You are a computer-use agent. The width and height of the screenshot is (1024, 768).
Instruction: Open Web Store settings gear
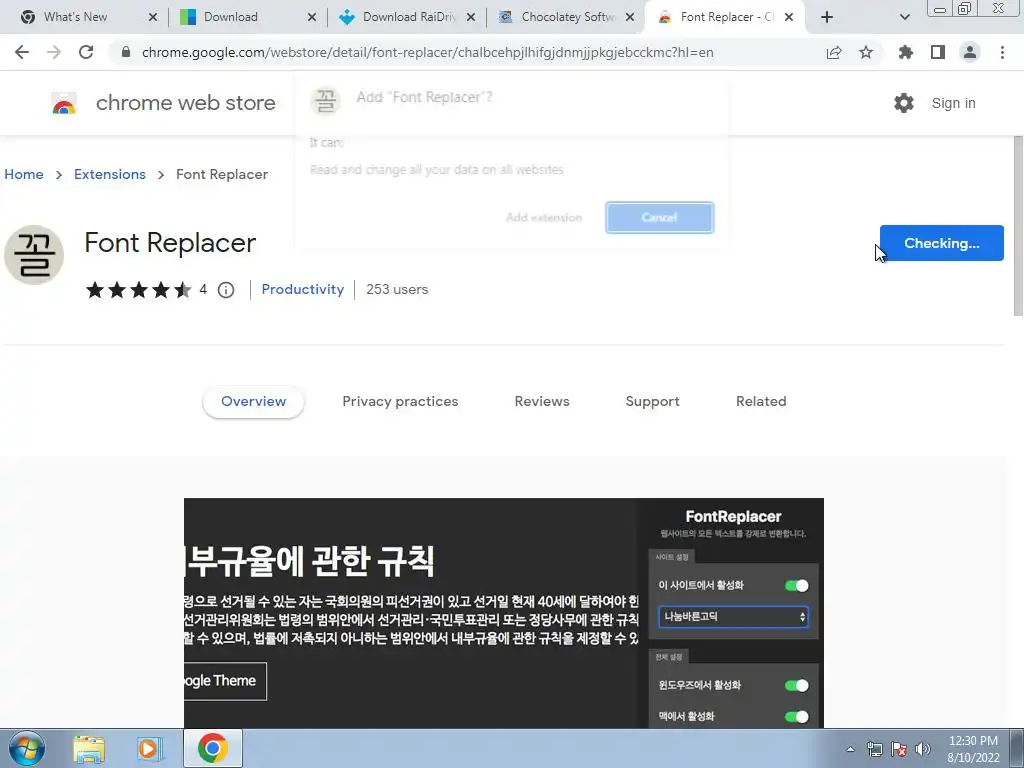click(904, 103)
